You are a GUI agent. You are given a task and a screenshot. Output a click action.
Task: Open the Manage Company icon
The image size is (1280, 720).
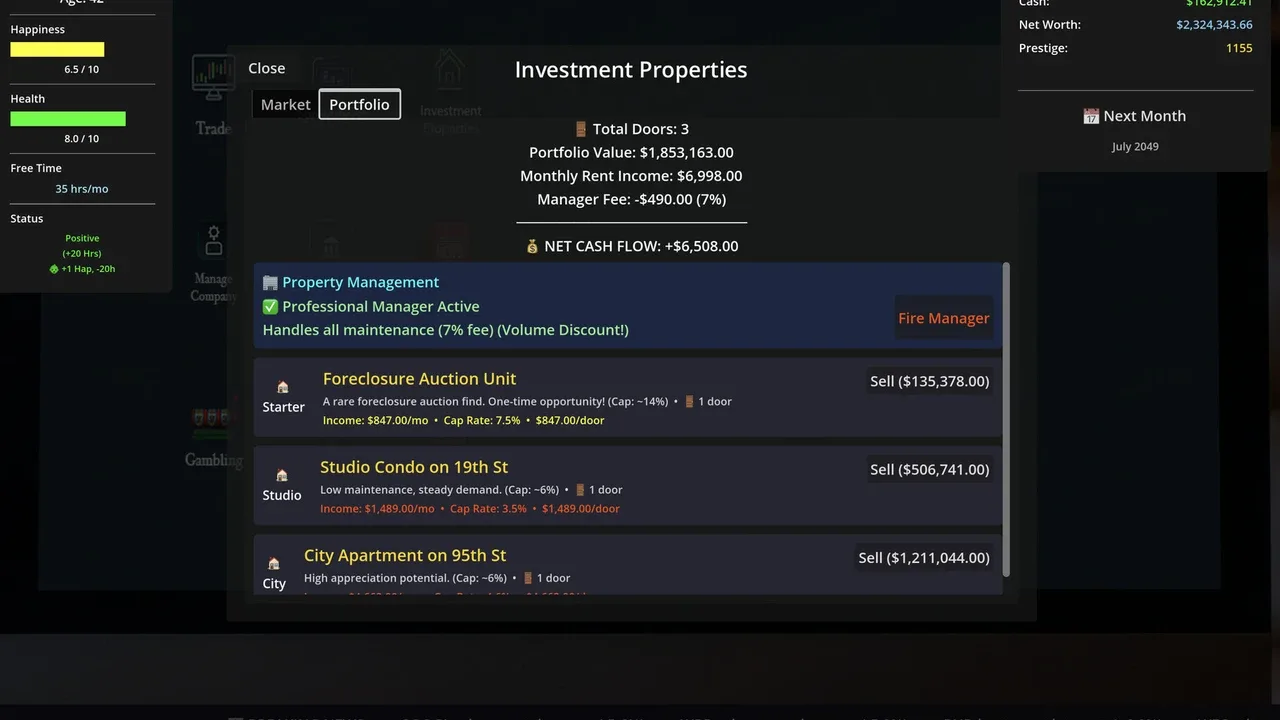[212, 241]
